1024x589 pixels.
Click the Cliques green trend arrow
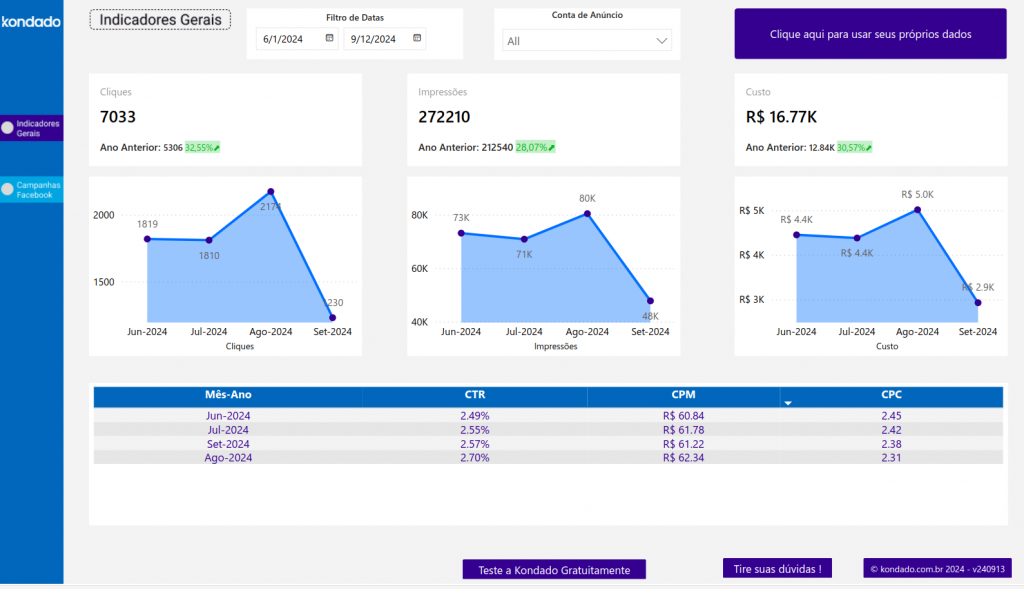217,148
